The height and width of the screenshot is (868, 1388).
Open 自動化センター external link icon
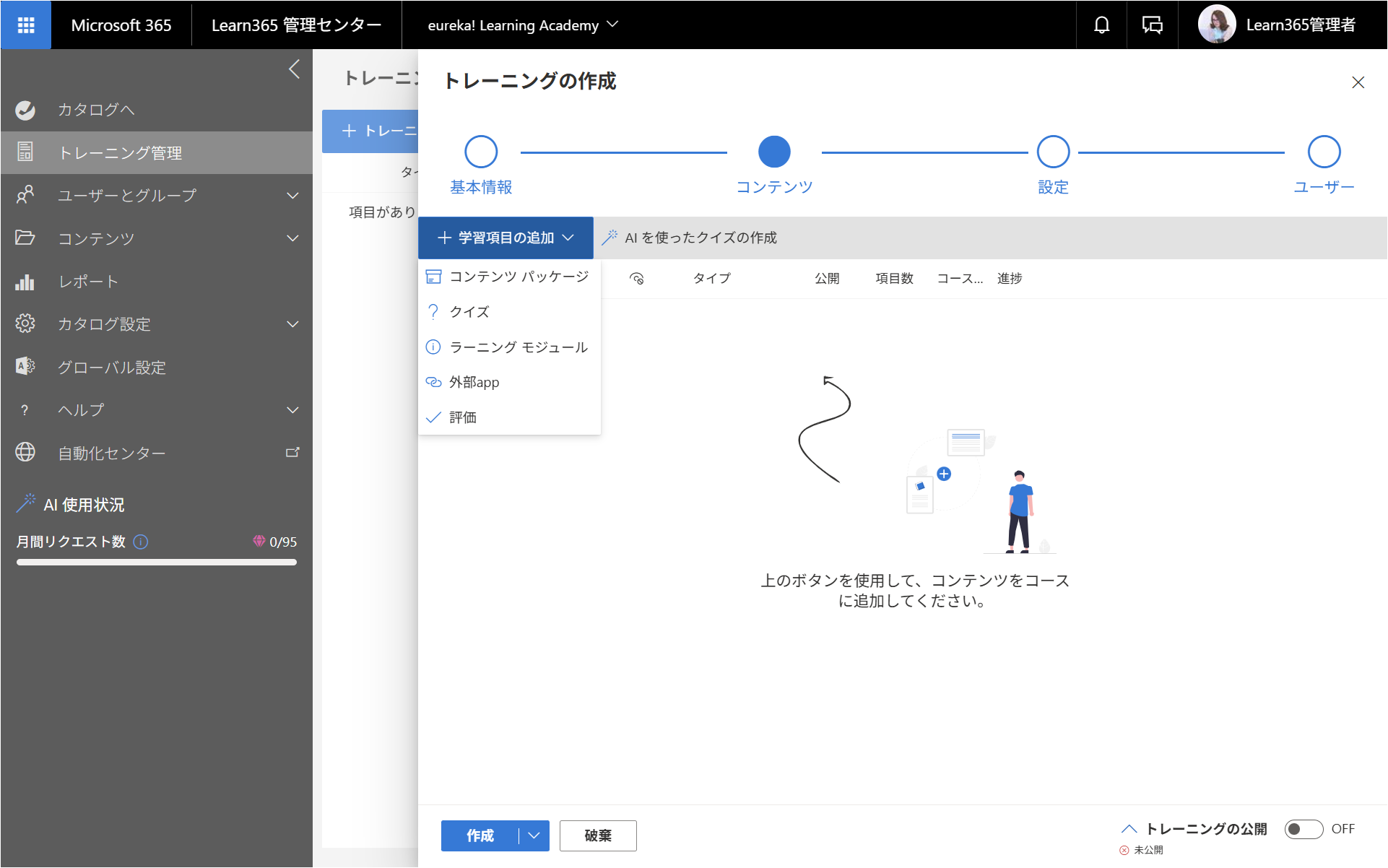[x=292, y=452]
